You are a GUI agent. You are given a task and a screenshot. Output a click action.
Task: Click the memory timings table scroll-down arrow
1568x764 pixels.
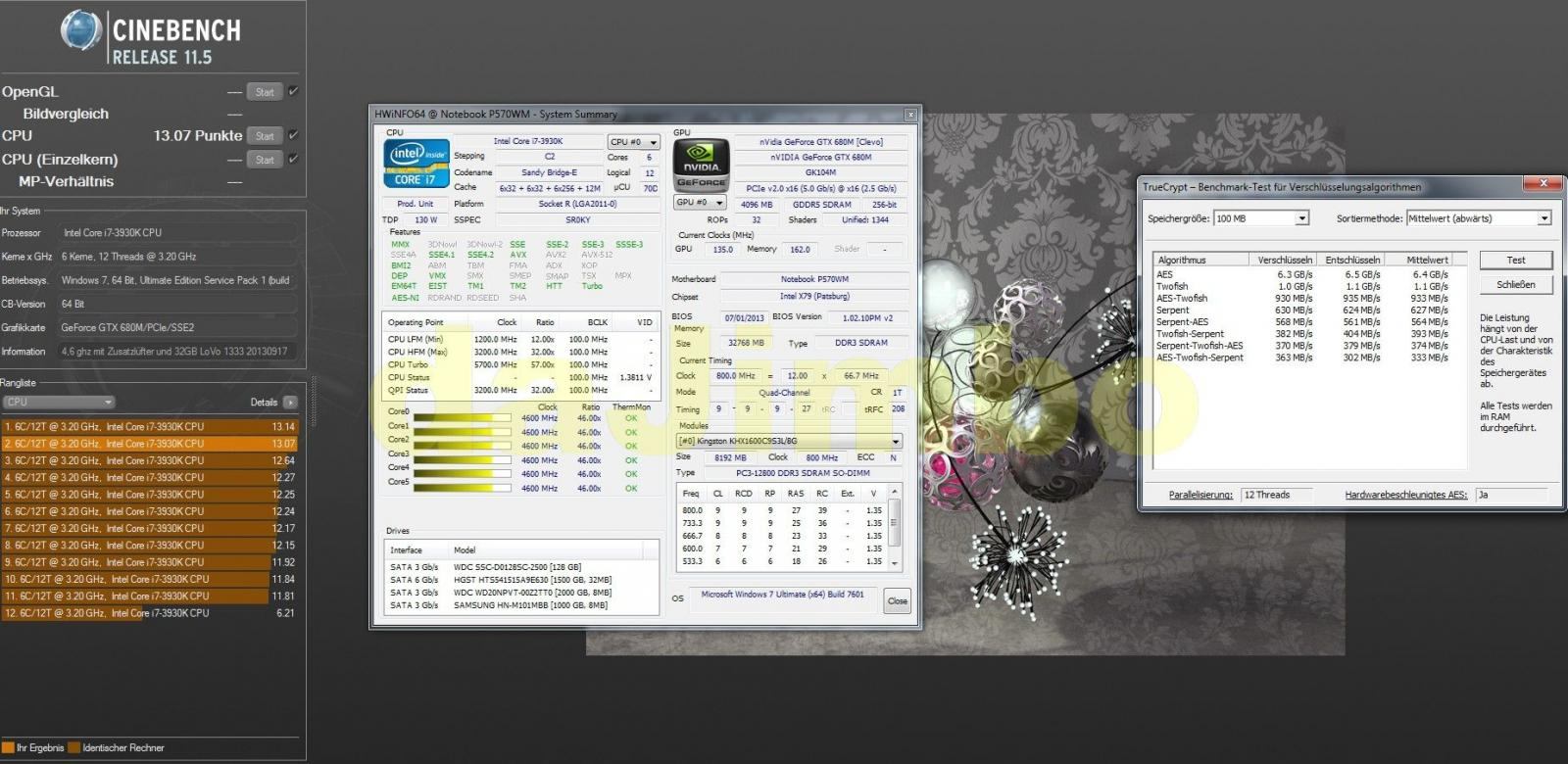[x=894, y=563]
